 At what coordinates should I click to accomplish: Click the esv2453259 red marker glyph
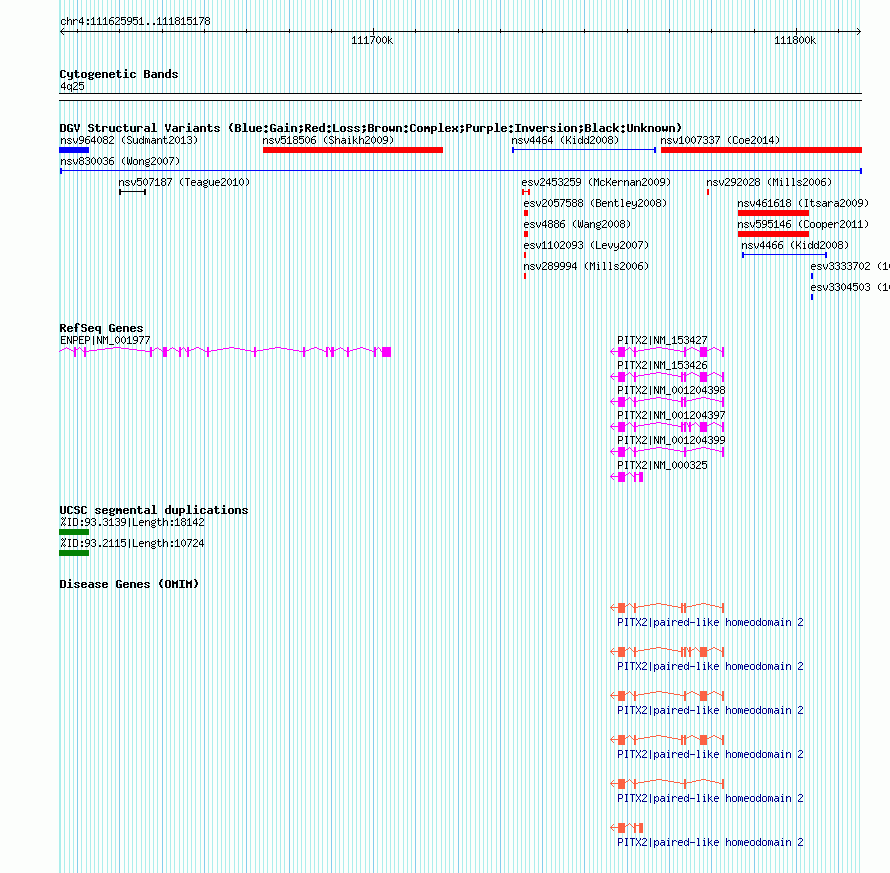point(526,192)
